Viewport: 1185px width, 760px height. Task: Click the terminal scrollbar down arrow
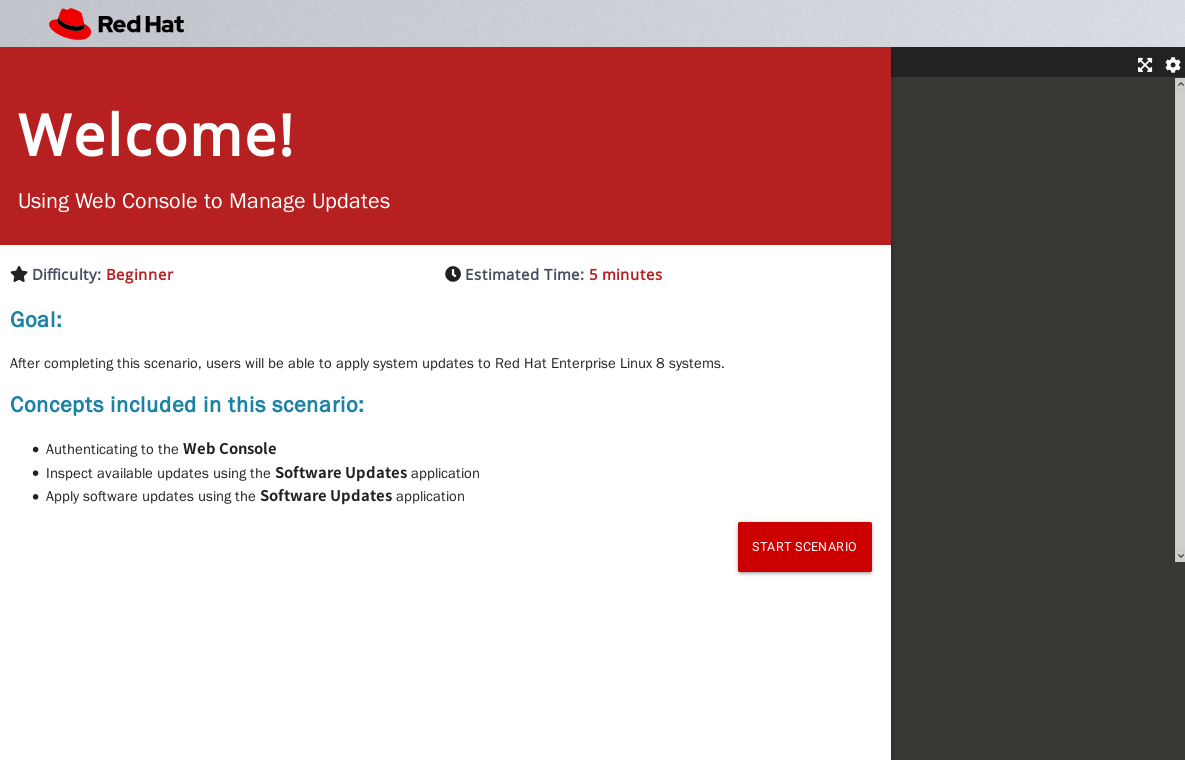1180,556
